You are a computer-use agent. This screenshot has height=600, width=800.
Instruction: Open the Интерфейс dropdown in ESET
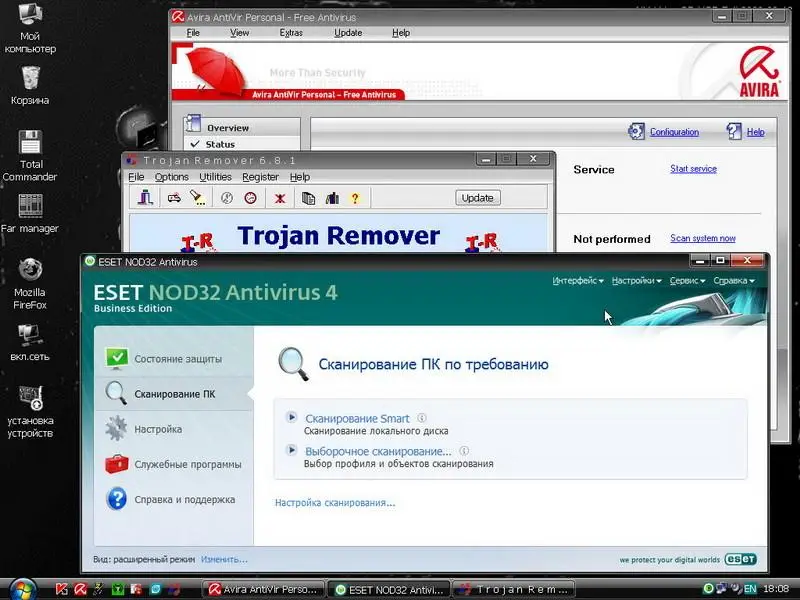578,281
